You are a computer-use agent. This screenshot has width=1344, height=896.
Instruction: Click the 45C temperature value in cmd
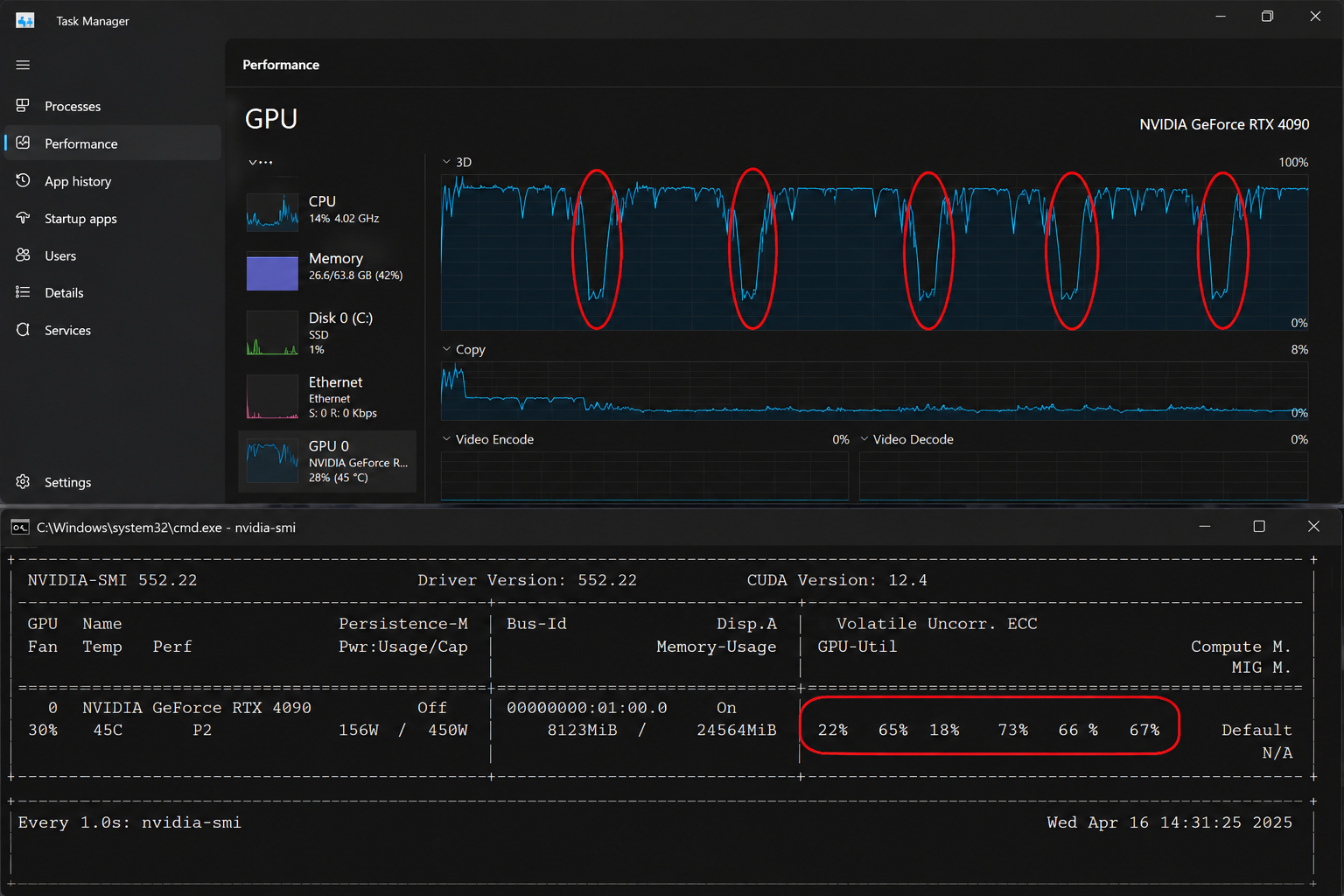point(108,730)
